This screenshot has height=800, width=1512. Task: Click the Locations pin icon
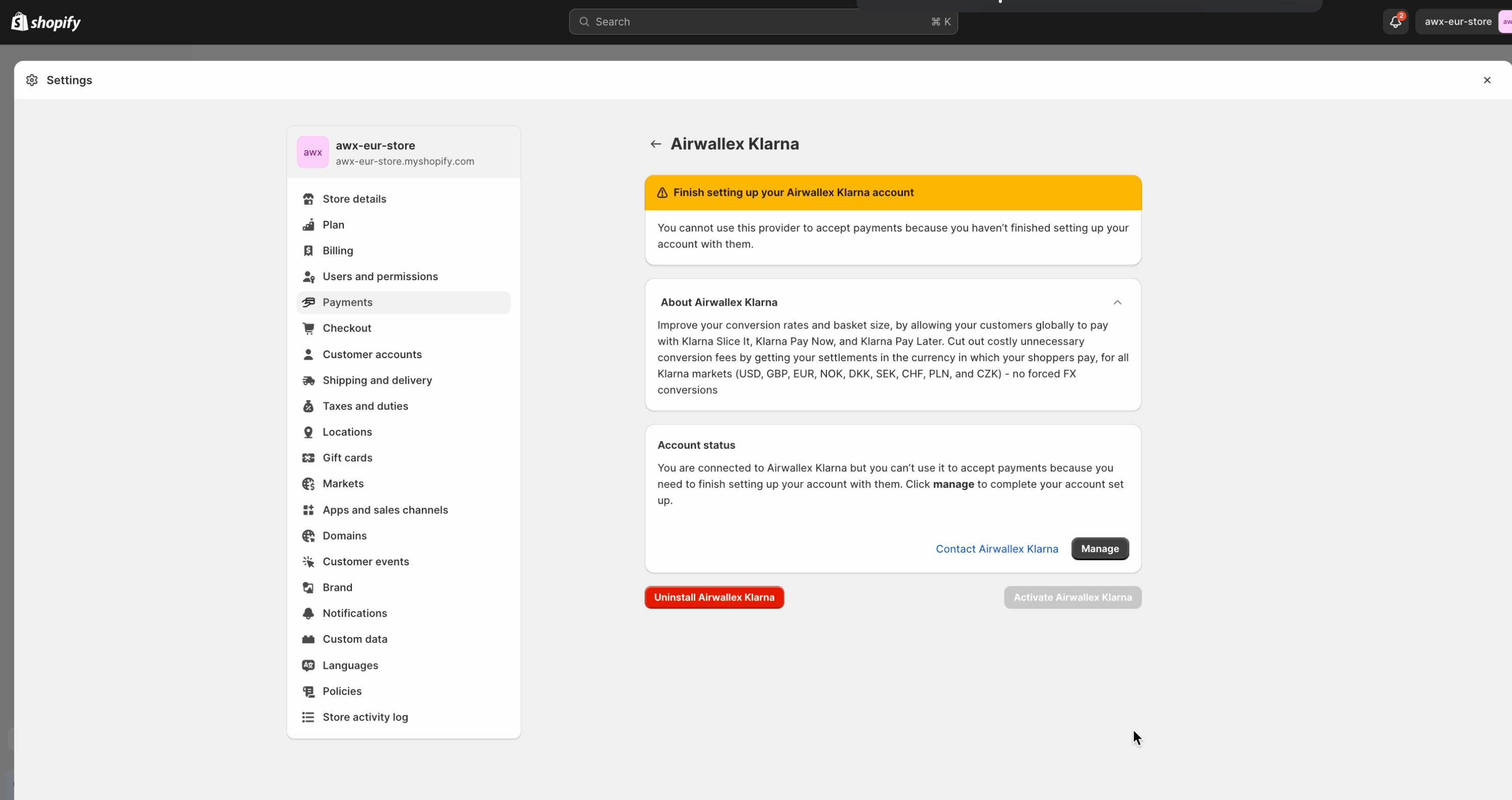[x=309, y=432]
